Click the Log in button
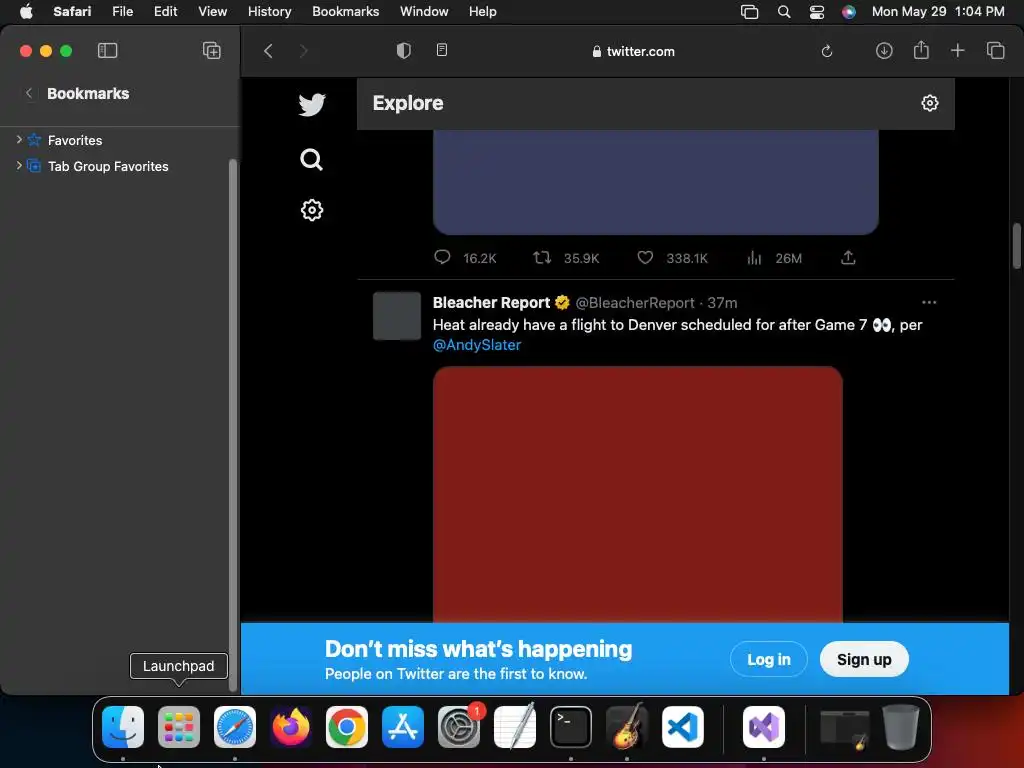 (x=769, y=660)
